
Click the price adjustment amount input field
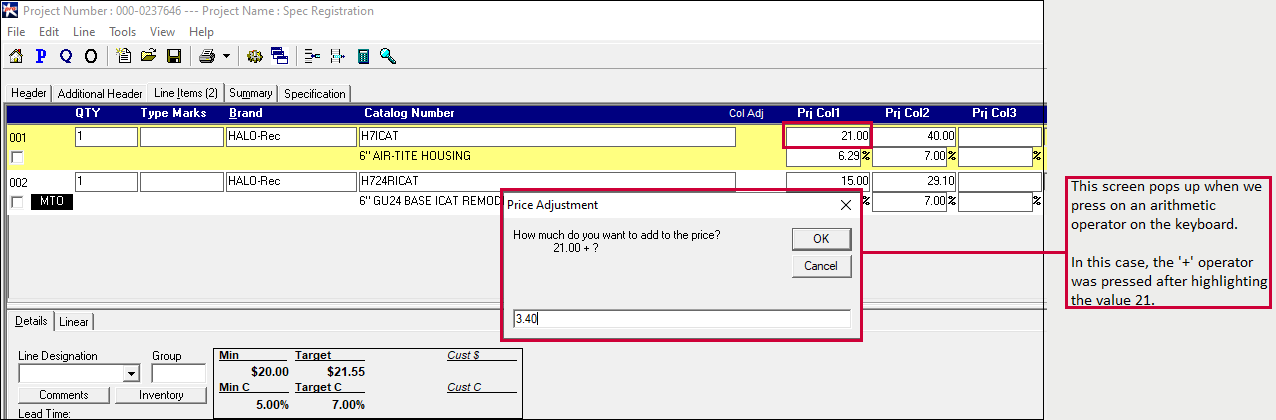point(680,319)
